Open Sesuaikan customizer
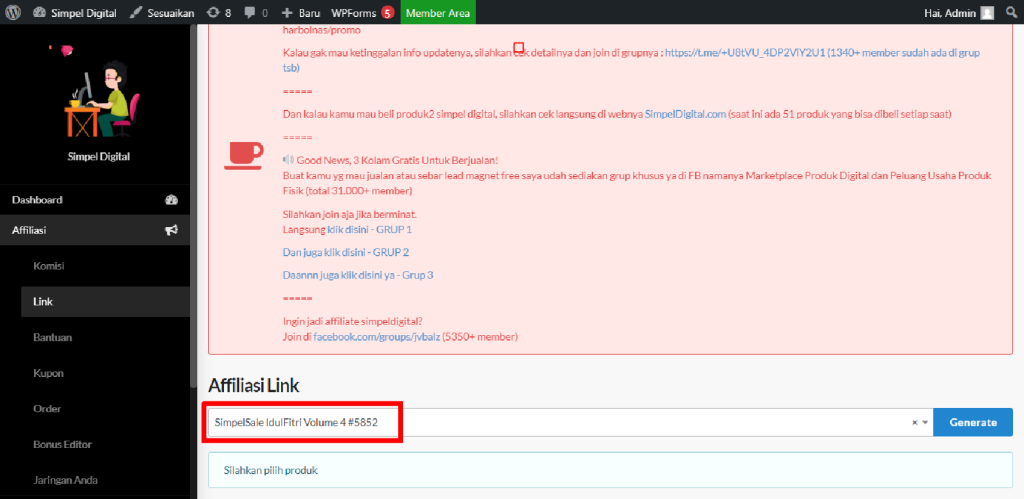The height and width of the screenshot is (499, 1024). coord(161,12)
